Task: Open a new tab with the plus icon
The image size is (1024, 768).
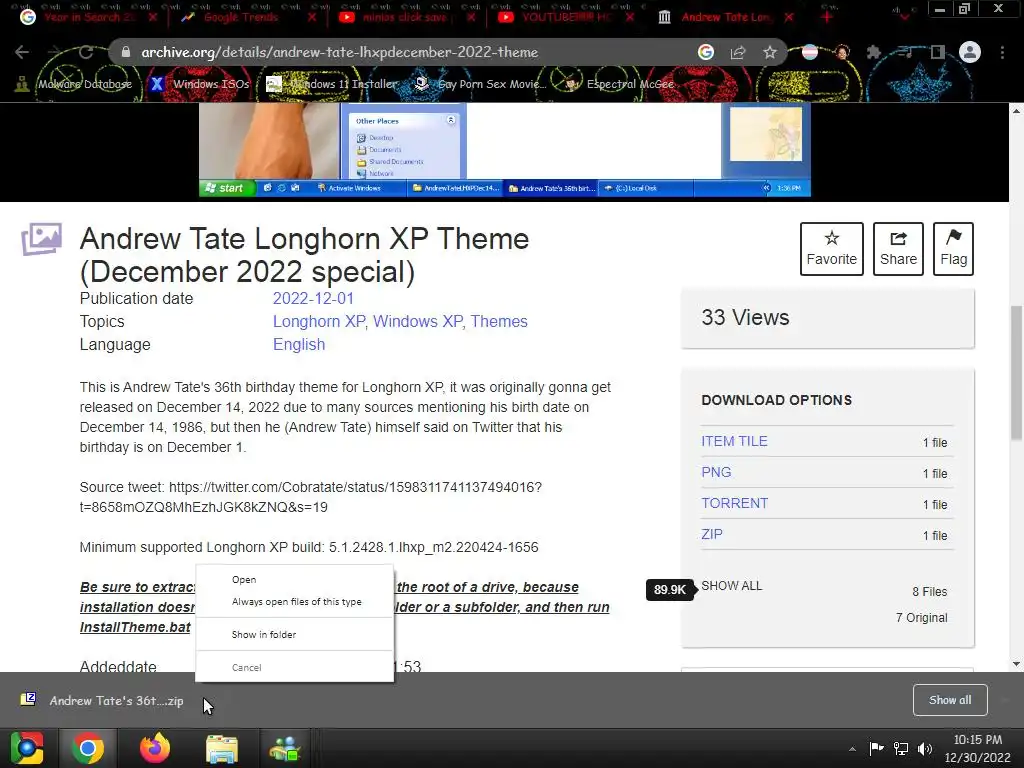Action: point(827,18)
